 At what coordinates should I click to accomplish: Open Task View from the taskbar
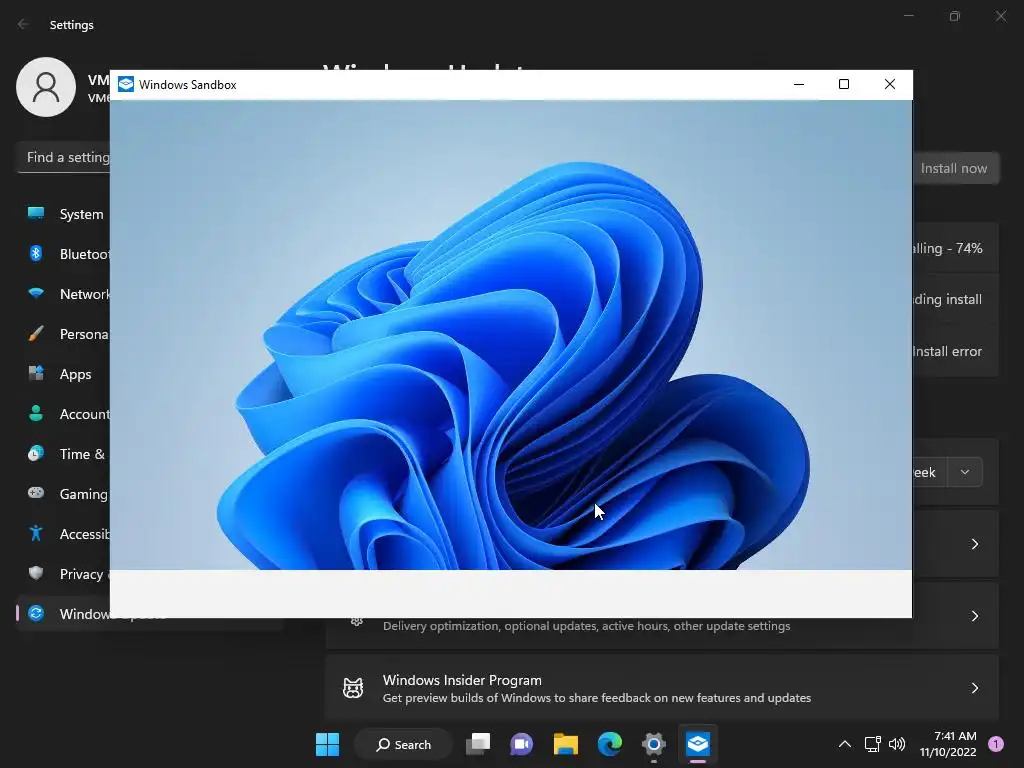pos(478,744)
